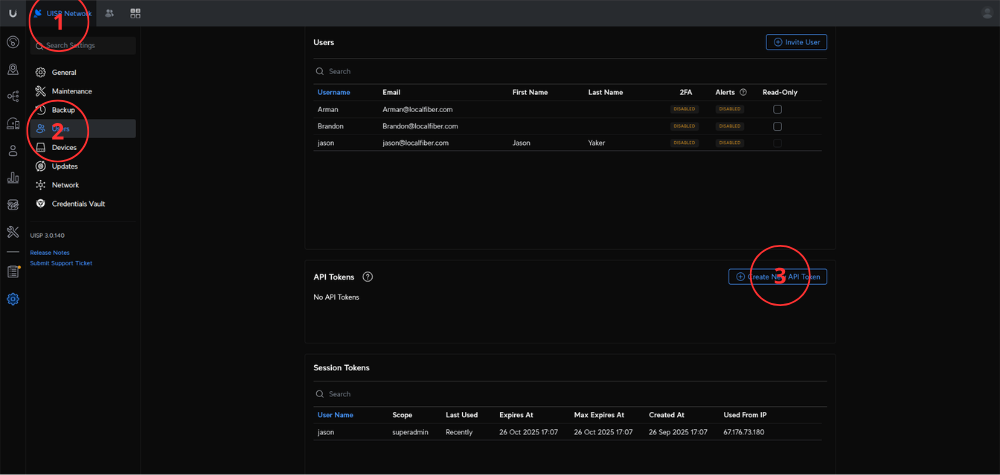Screen dimensions: 1000x475
Task: Toggle Read-Only checkbox for Arman
Action: pyautogui.click(x=777, y=110)
